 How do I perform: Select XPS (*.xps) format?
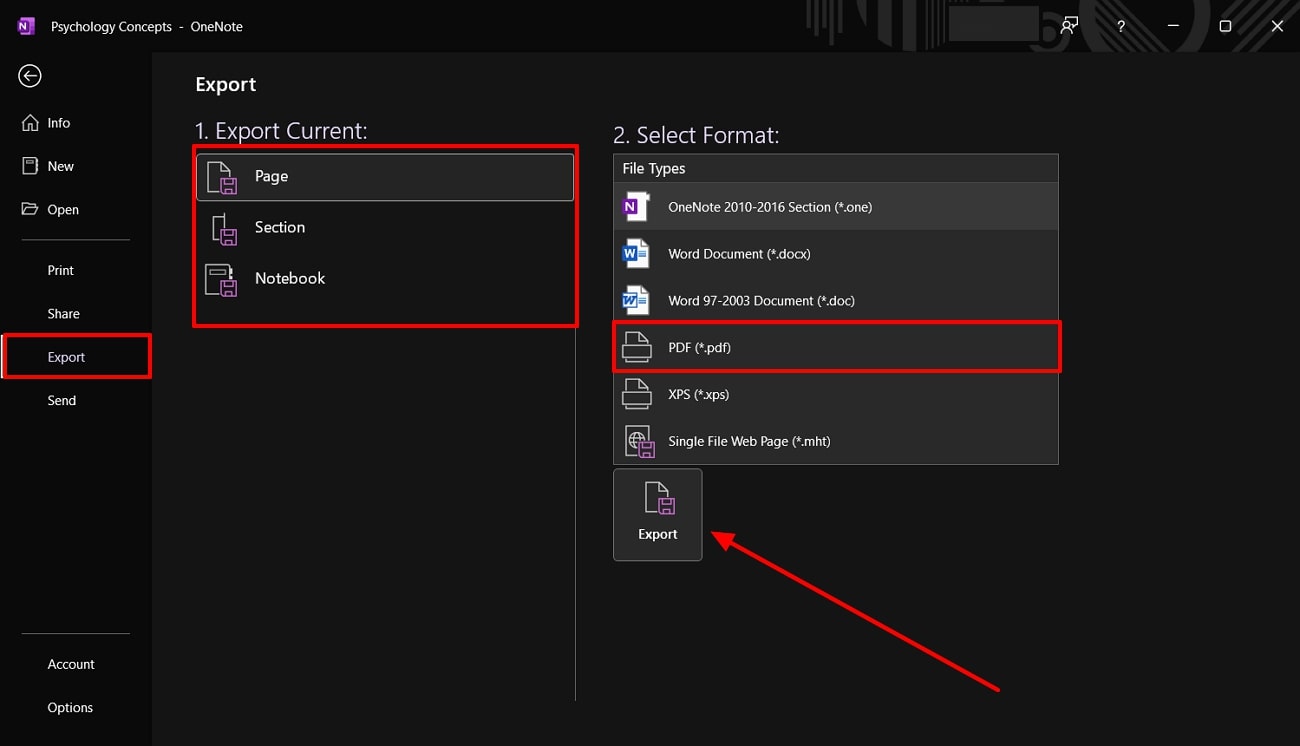click(836, 394)
